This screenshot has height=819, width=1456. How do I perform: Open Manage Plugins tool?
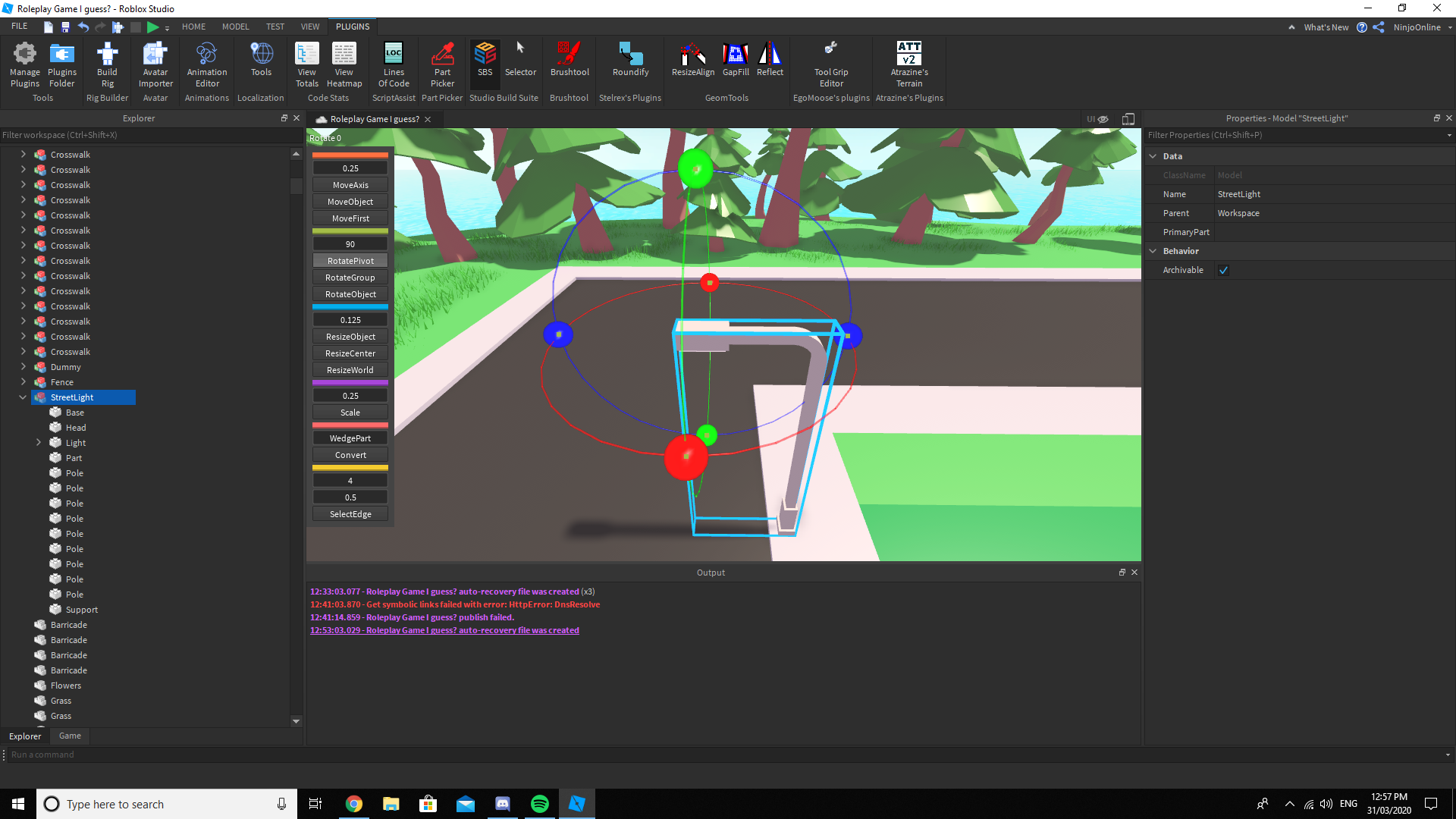coord(25,64)
